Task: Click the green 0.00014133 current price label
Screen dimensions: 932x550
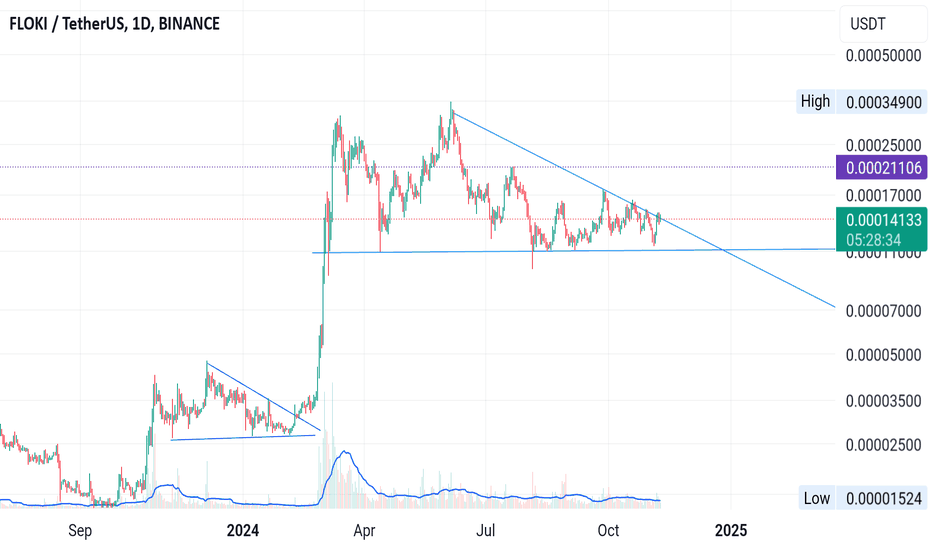Action: pyautogui.click(x=881, y=220)
